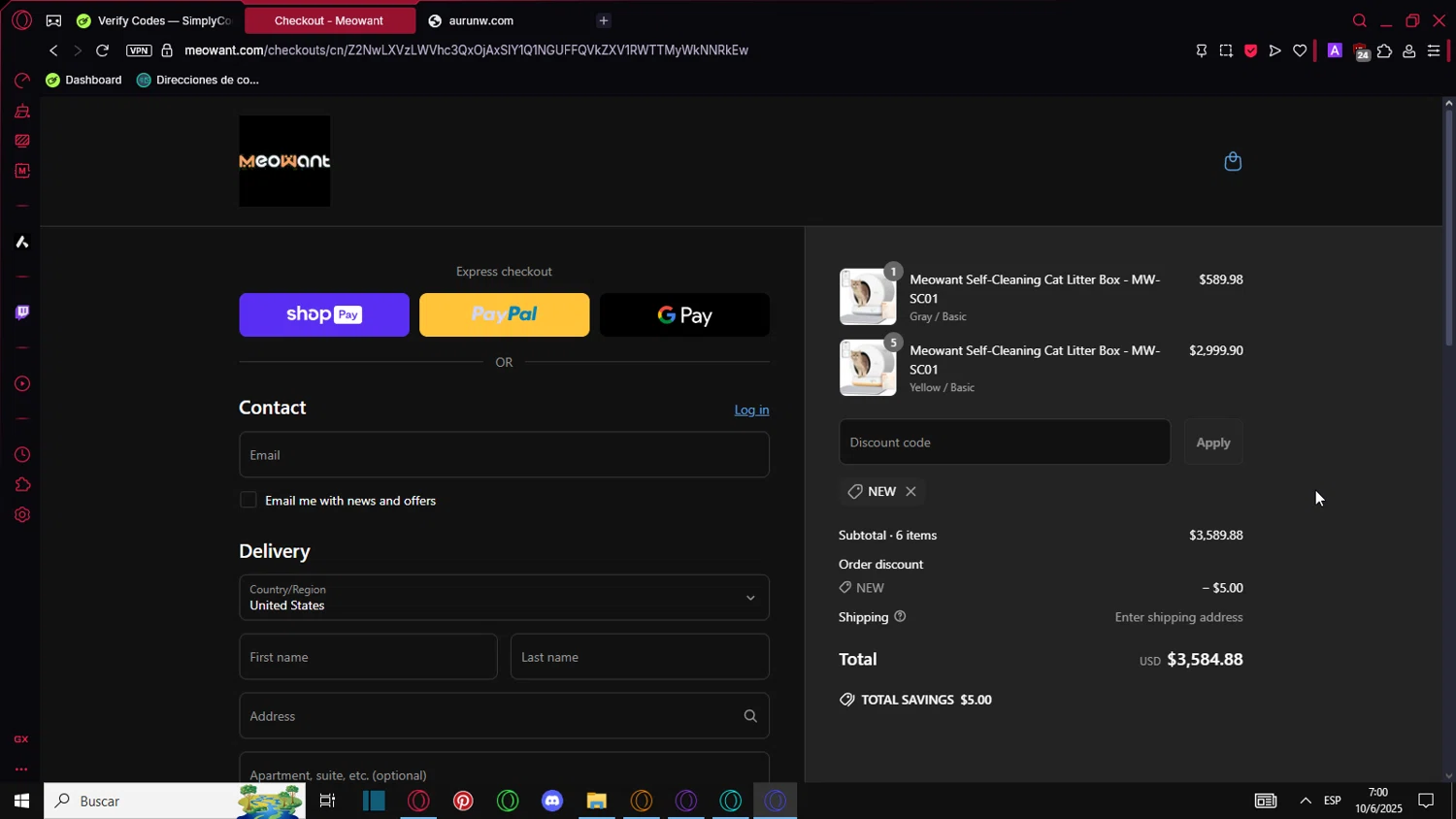Click the Discount code field

click(x=1005, y=442)
